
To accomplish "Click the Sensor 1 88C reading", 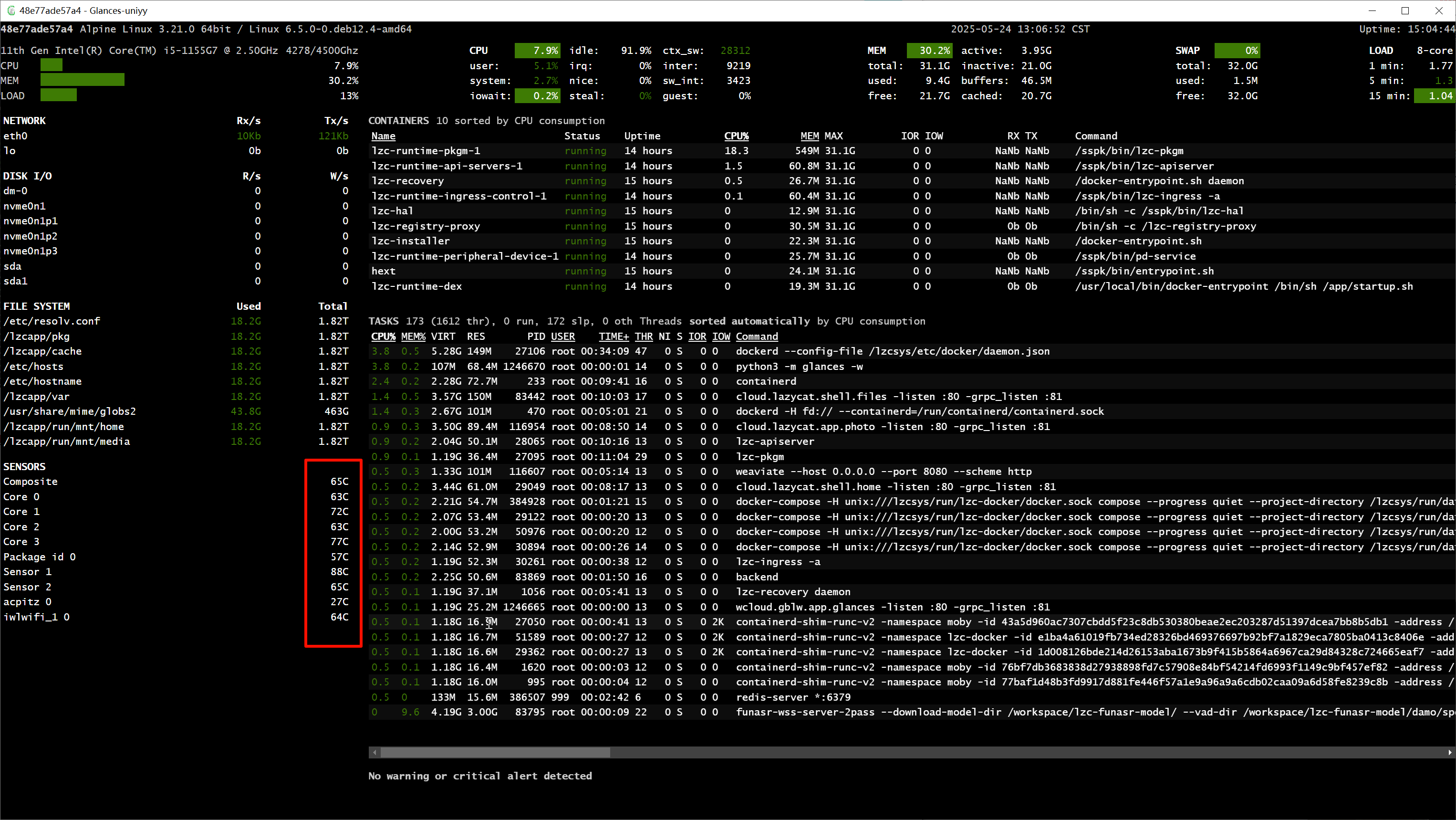I will pyautogui.click(x=340, y=572).
